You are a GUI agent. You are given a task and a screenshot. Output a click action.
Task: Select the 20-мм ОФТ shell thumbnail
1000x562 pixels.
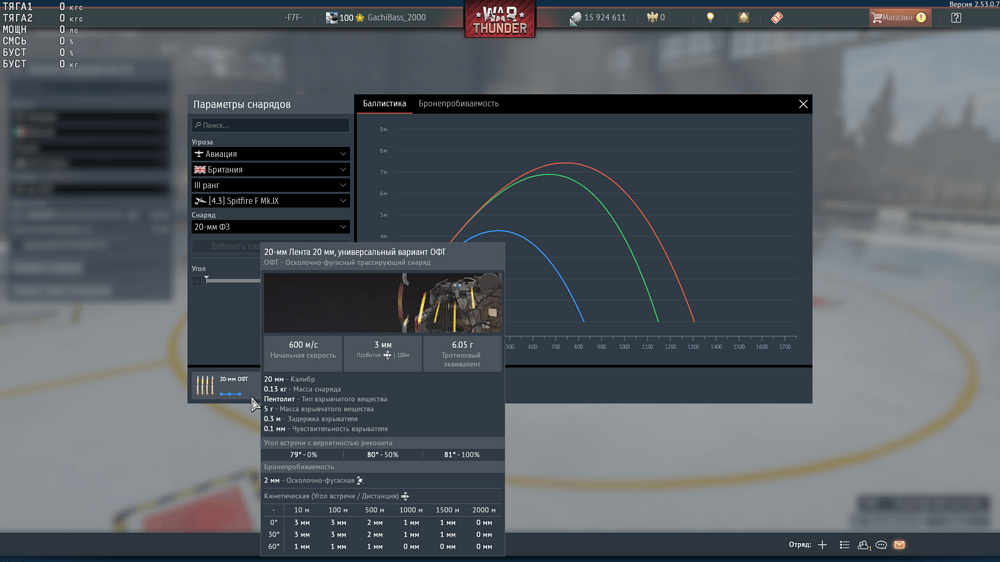pos(222,385)
